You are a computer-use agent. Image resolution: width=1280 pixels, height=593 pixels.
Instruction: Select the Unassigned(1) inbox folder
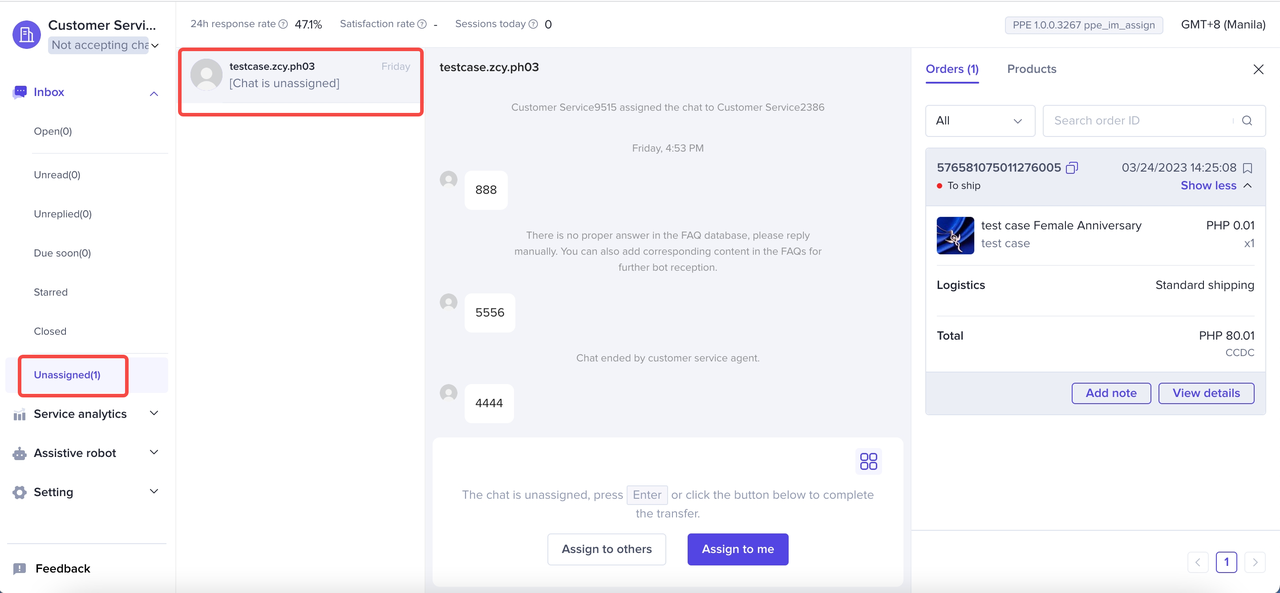point(67,375)
